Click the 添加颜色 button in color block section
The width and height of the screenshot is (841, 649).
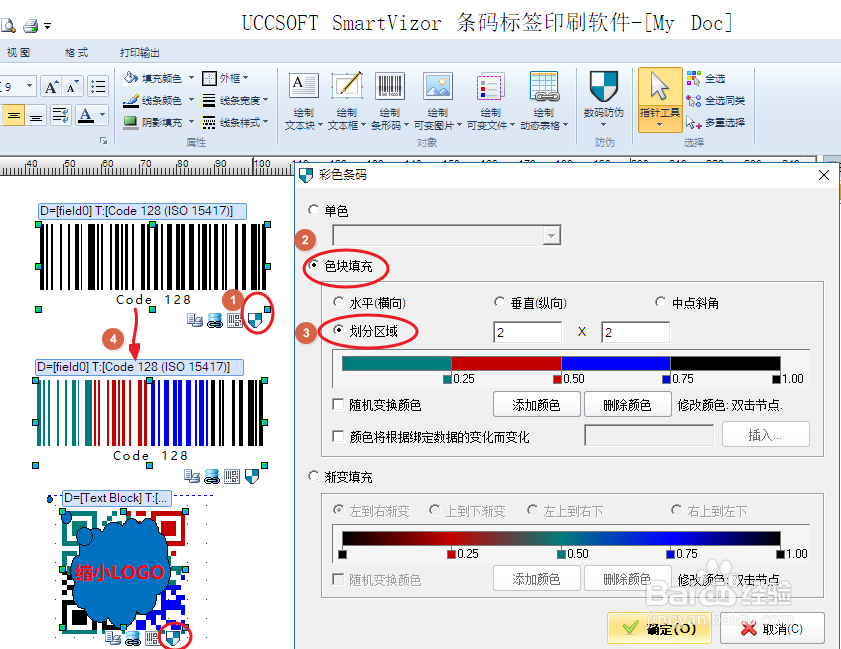coord(536,404)
